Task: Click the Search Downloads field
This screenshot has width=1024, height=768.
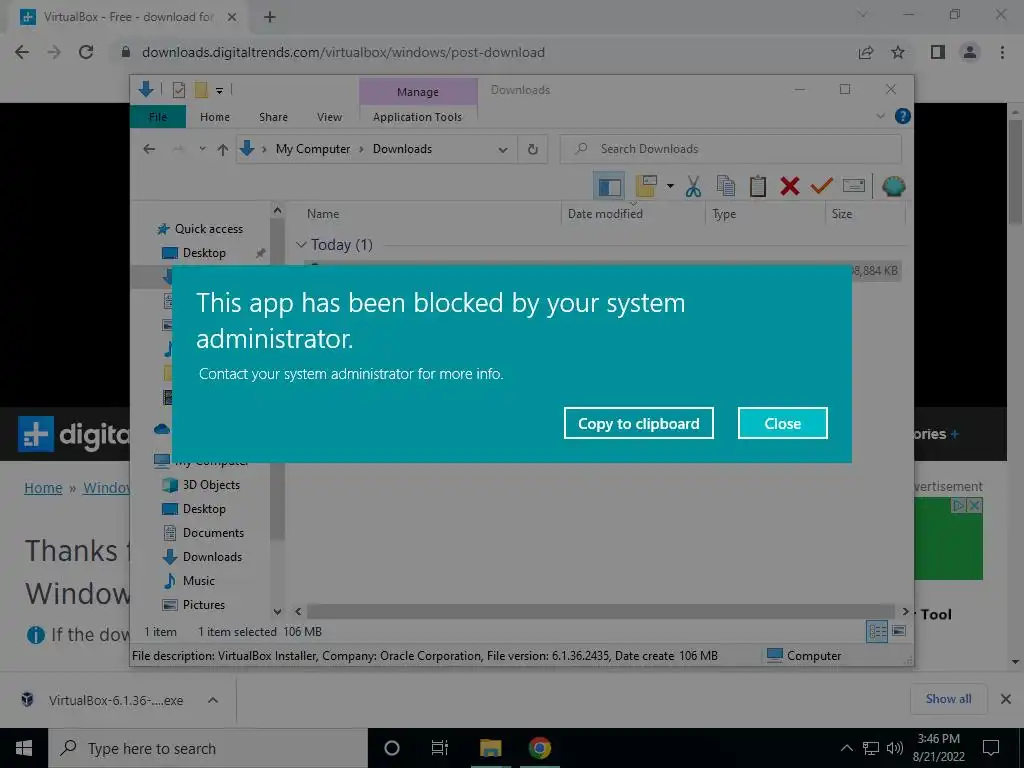Action: coord(731,149)
